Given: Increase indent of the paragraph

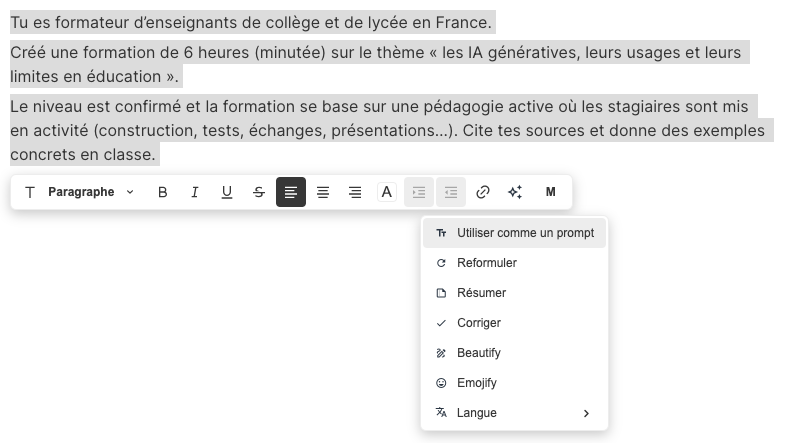Looking at the screenshot, I should pos(419,192).
